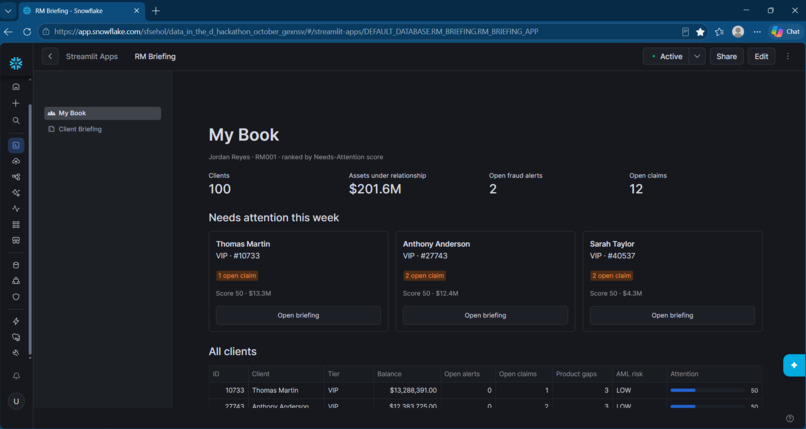The width and height of the screenshot is (806, 429).
Task: Select the highlighted Projects icon in sidebar
Action: (x=16, y=145)
